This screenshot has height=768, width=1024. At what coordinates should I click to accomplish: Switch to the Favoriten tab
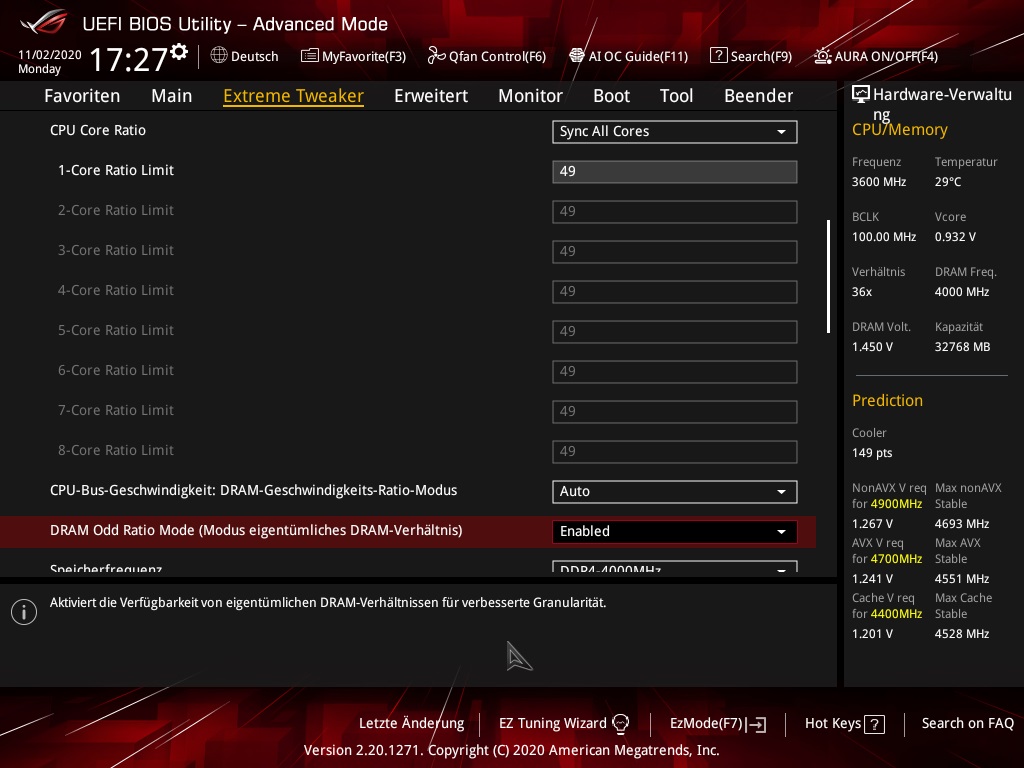click(82, 96)
